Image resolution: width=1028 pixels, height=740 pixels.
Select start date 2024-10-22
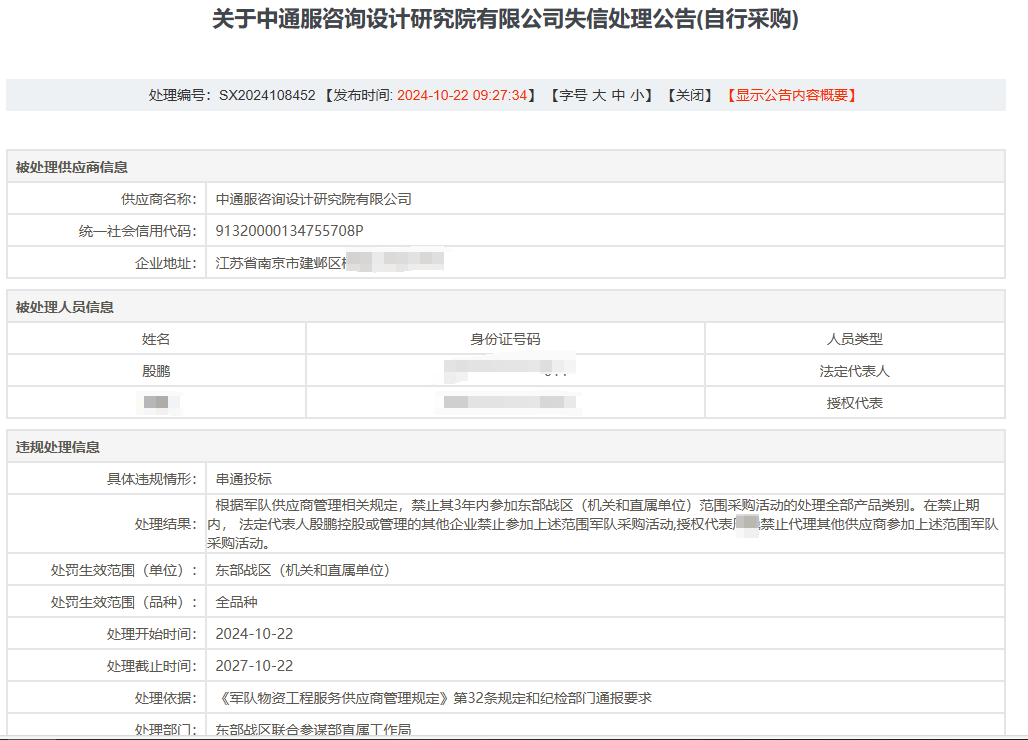pos(254,634)
